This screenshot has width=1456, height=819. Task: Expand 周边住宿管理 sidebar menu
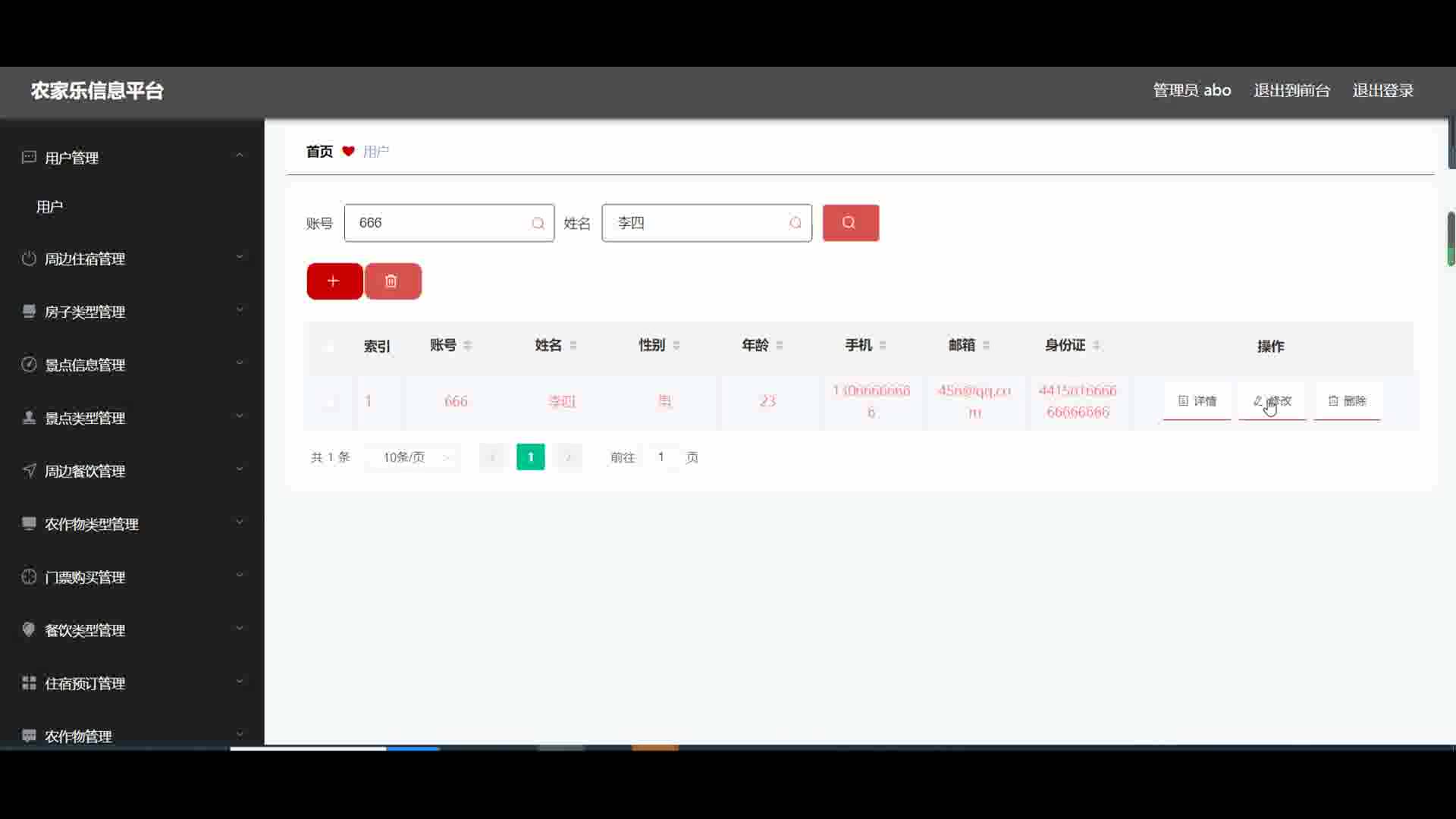click(x=132, y=259)
